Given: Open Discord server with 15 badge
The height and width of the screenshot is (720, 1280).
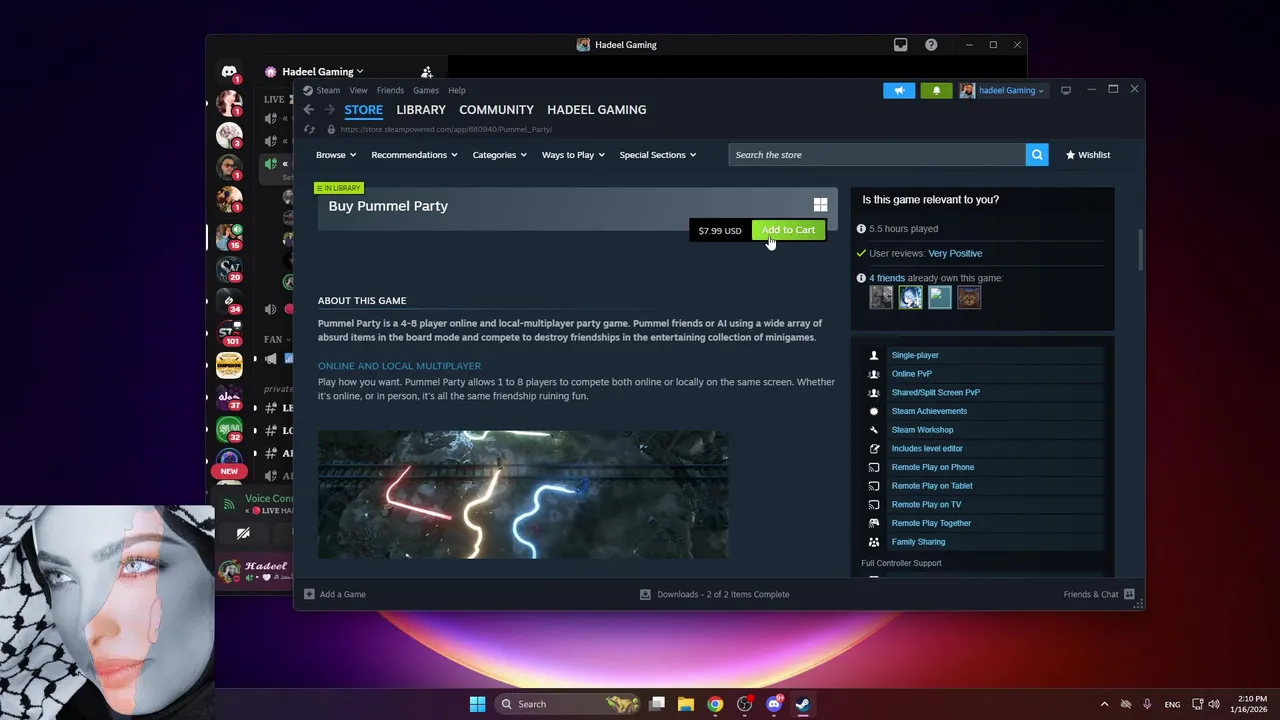Looking at the screenshot, I should [x=229, y=237].
